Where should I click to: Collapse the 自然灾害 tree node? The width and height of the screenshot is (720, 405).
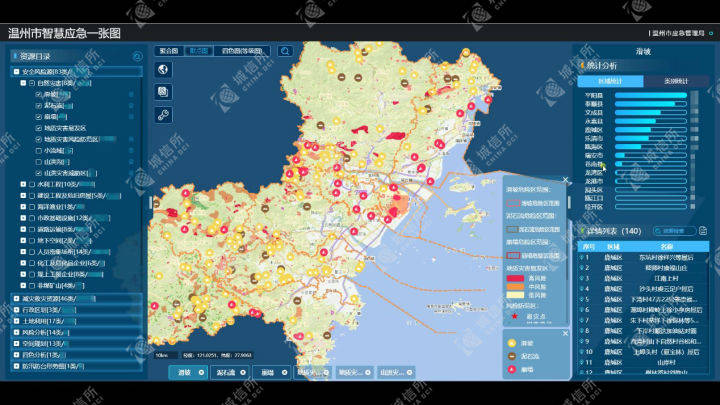pos(23,83)
